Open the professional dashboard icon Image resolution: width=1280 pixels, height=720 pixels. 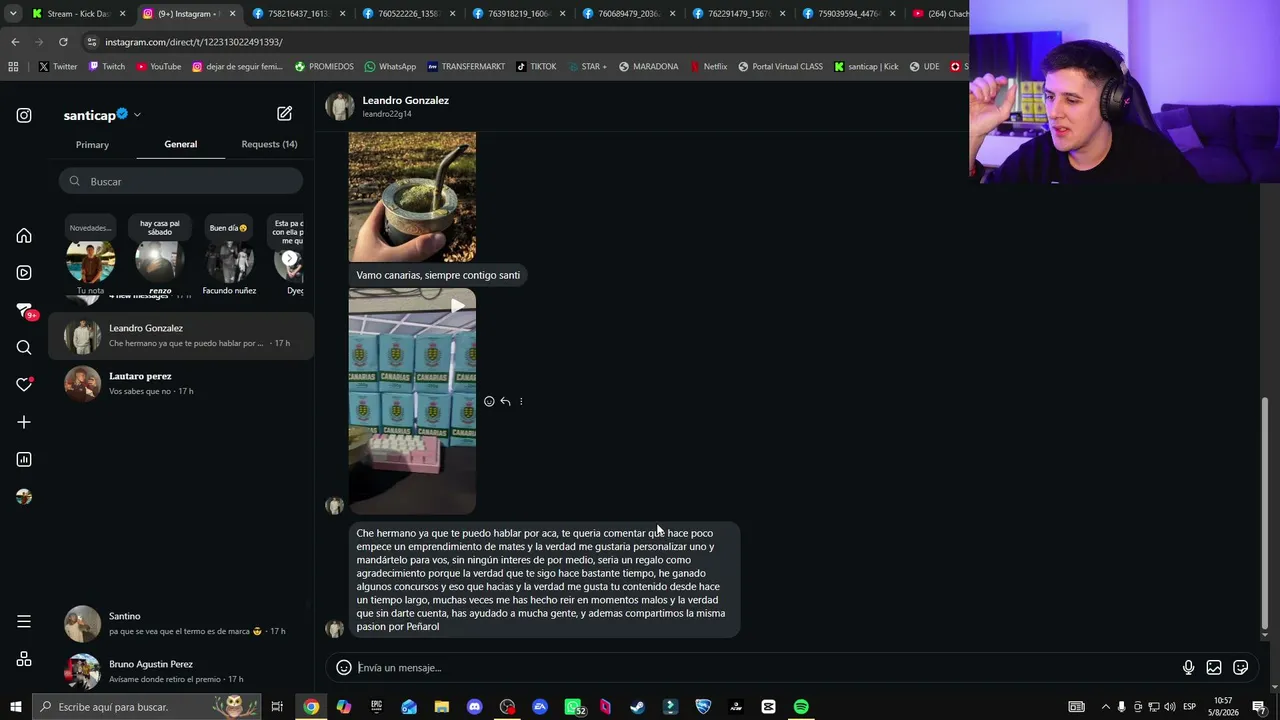click(x=24, y=459)
